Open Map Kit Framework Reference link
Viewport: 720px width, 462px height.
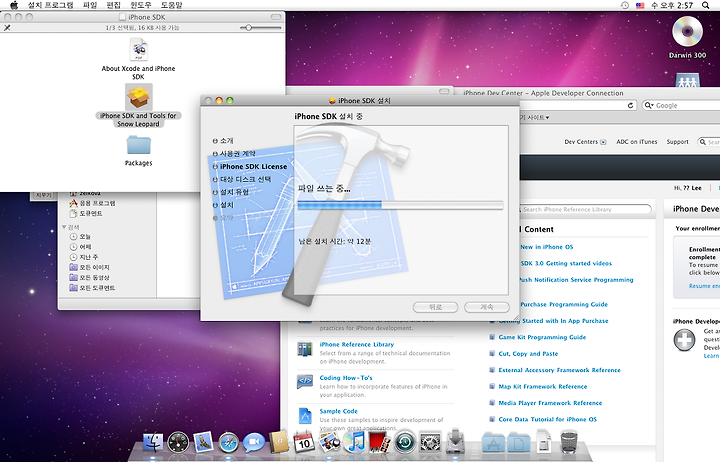point(543,387)
